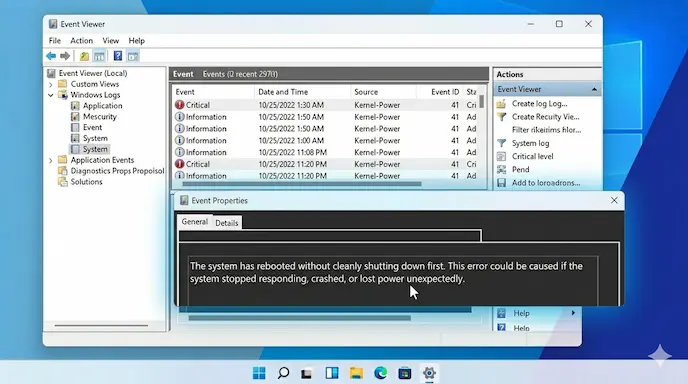Image resolution: width=688 pixels, height=384 pixels.
Task: Click the event list vertical scrollbar
Action: click(481, 102)
